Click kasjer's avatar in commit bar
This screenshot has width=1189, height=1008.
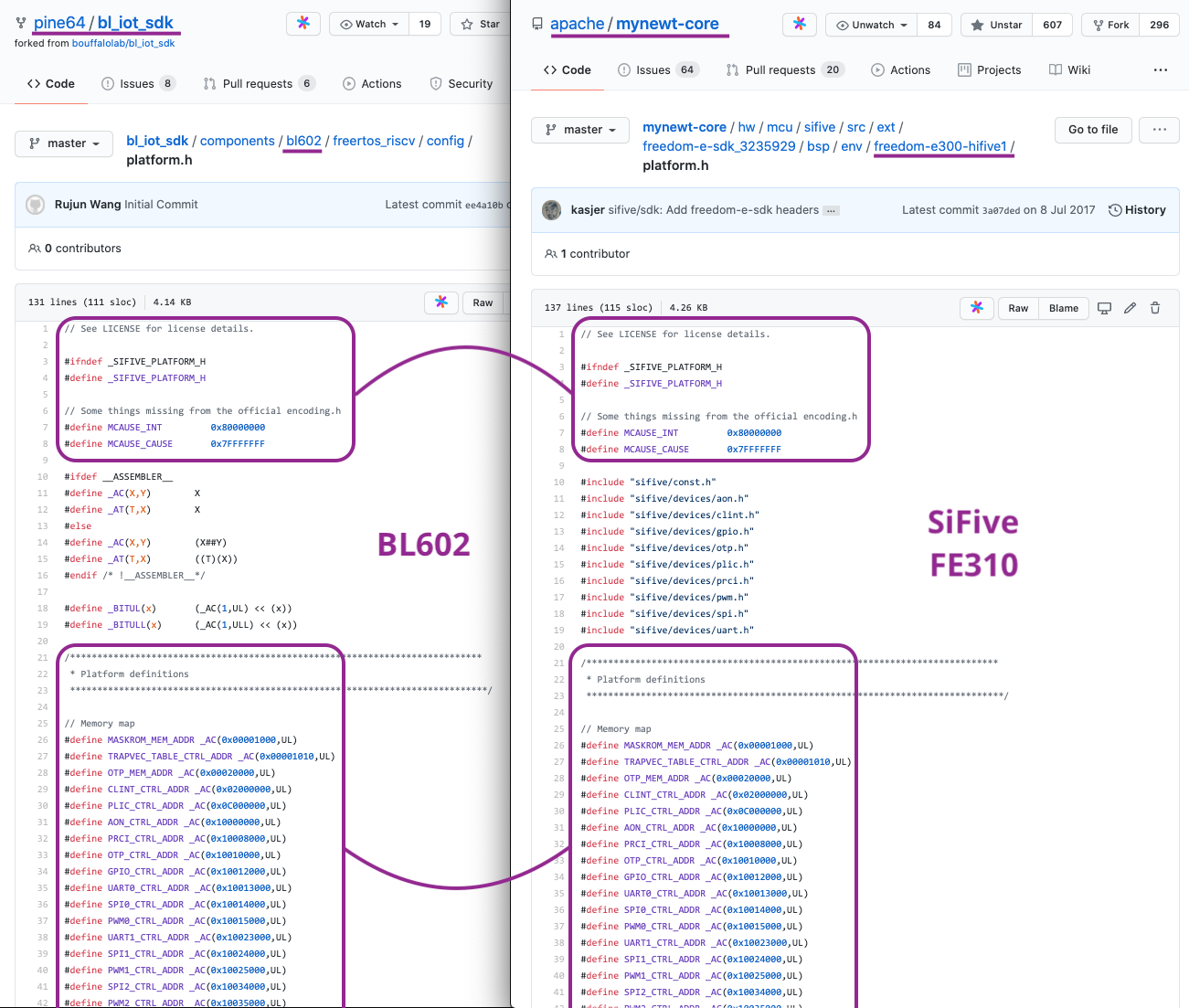tap(552, 210)
